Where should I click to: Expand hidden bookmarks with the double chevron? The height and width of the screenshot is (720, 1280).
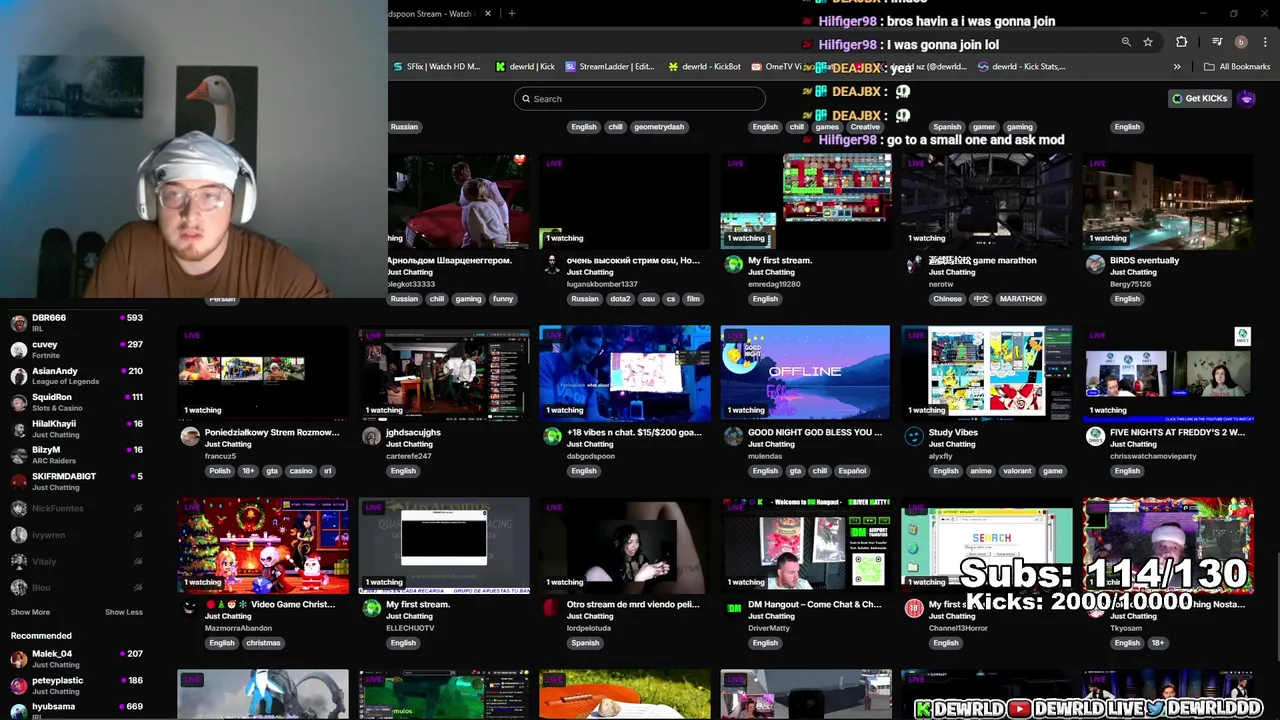(x=1177, y=67)
